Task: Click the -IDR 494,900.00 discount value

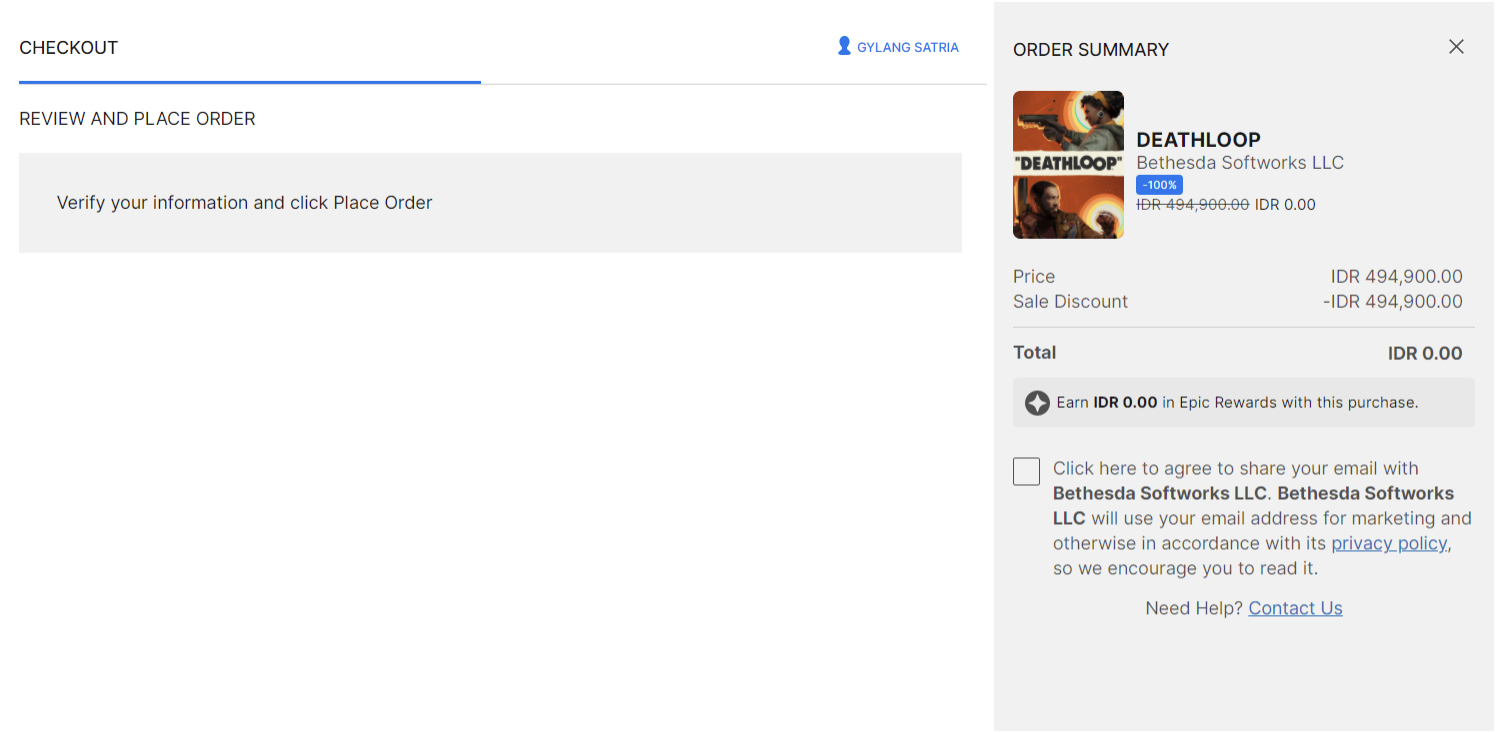Action: [x=1392, y=302]
